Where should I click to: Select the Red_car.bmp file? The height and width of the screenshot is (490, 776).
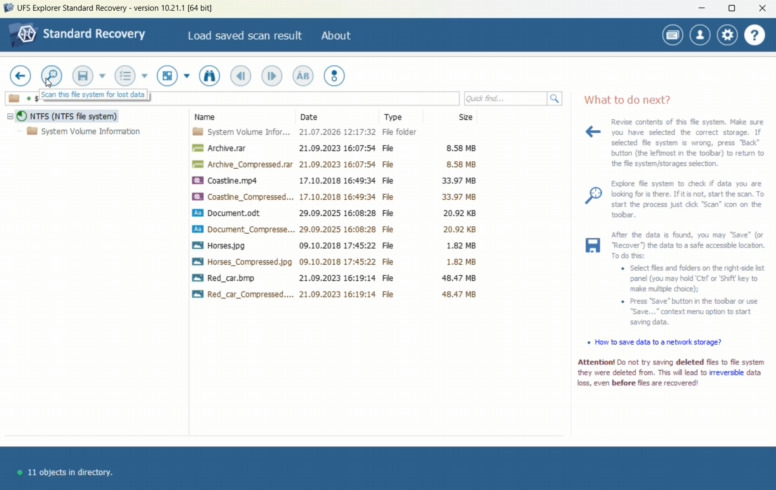(334, 278)
